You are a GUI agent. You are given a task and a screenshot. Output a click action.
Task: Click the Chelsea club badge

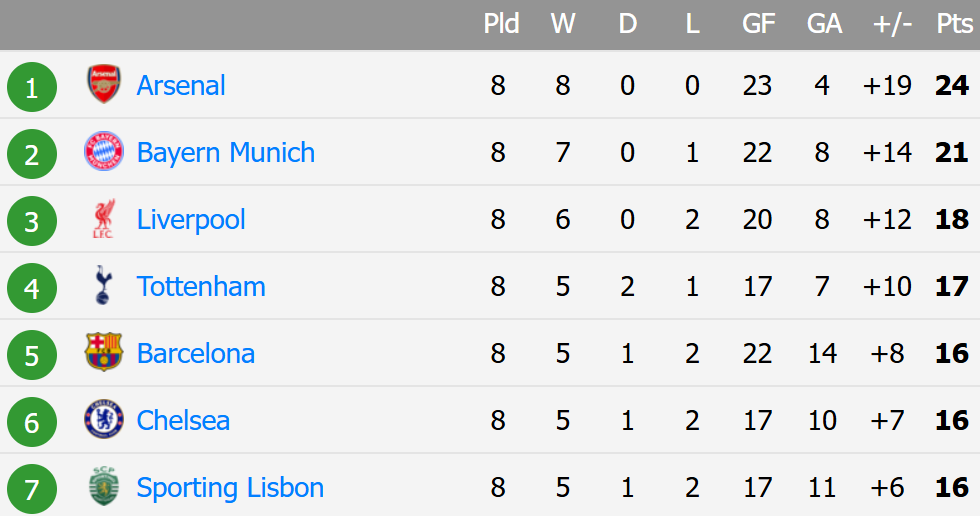[x=104, y=419]
